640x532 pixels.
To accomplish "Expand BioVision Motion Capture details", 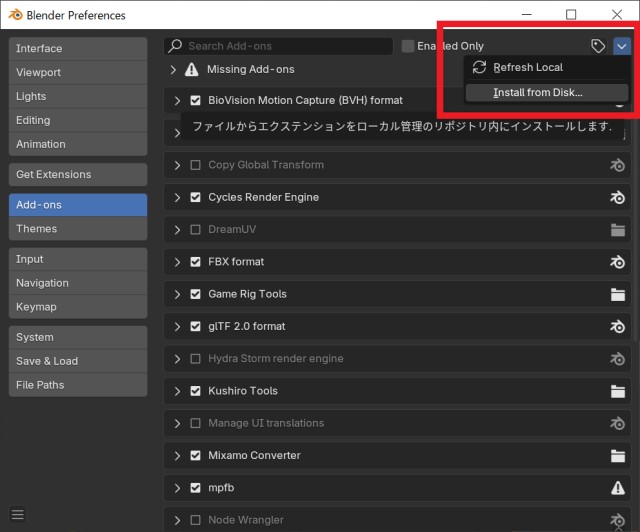I will [x=177, y=100].
